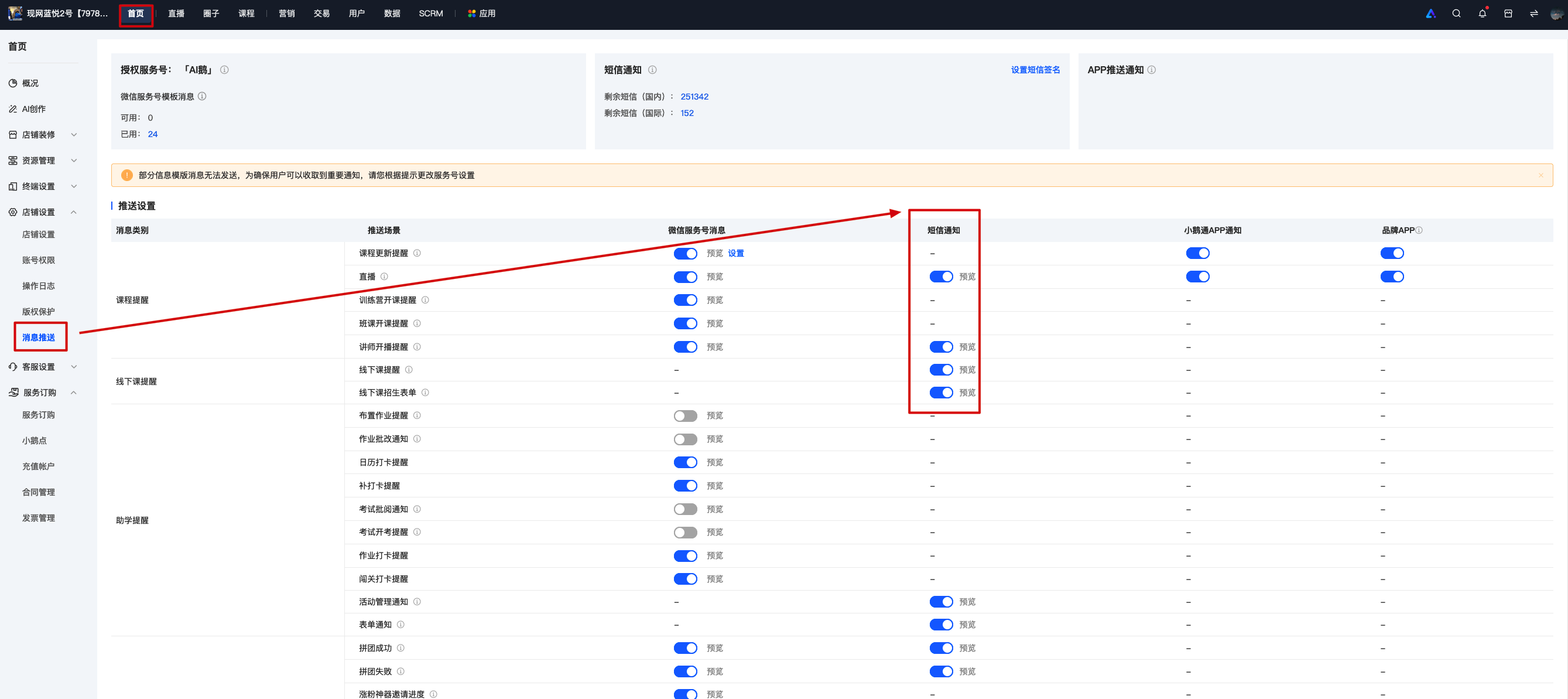1568x699 pixels.
Task: Click info icon next to 线下课招生表单
Action: 426,393
